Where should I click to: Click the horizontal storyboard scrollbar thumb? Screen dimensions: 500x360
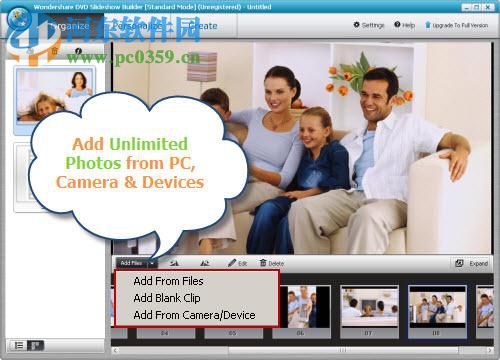pyautogui.click(x=343, y=350)
